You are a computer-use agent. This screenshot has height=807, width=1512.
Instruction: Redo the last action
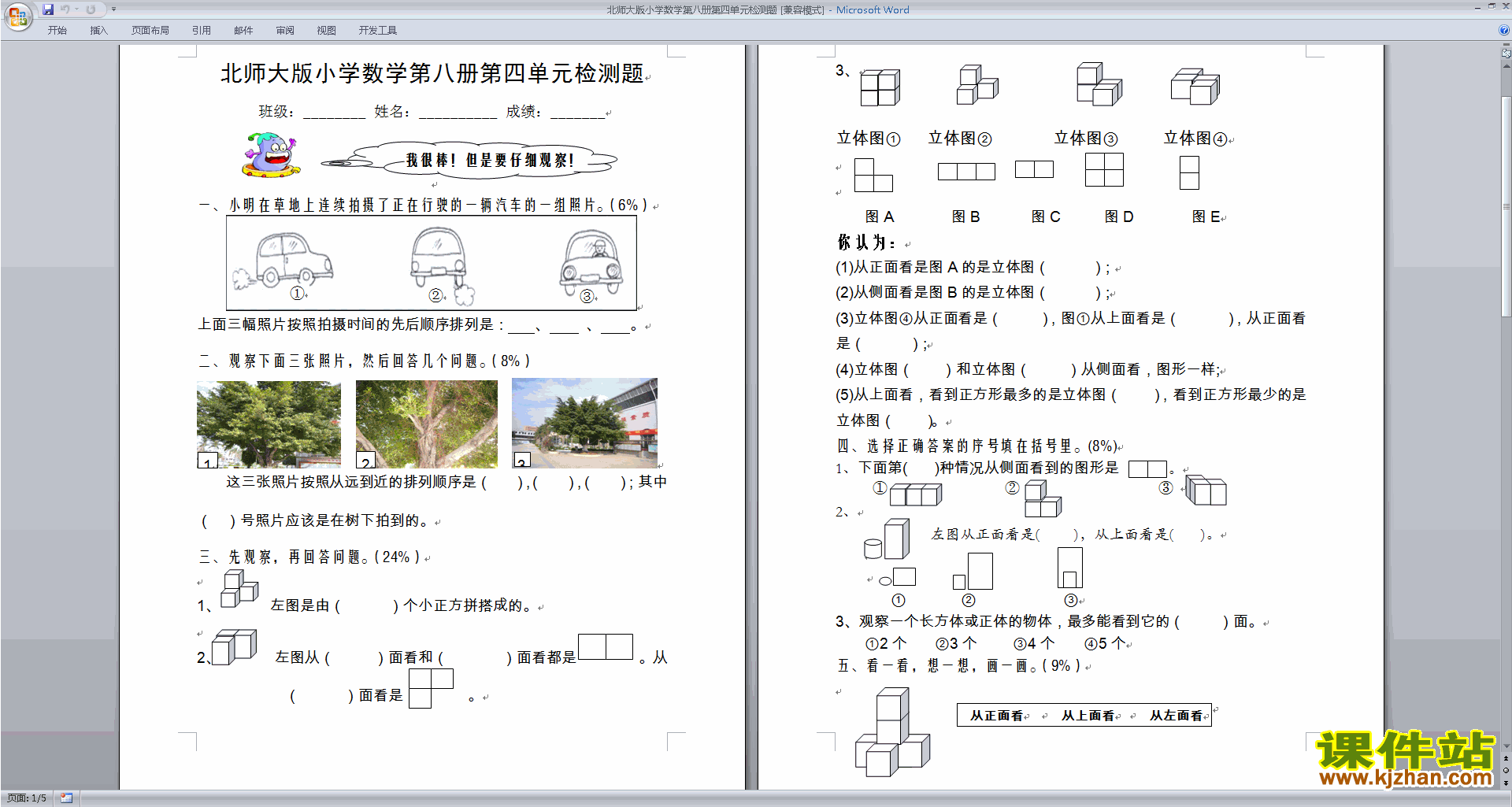click(91, 9)
